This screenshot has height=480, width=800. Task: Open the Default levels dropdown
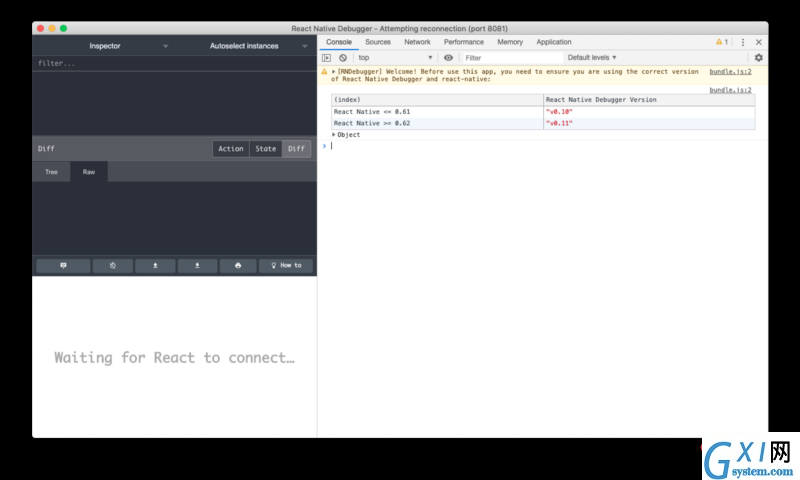[x=592, y=58]
